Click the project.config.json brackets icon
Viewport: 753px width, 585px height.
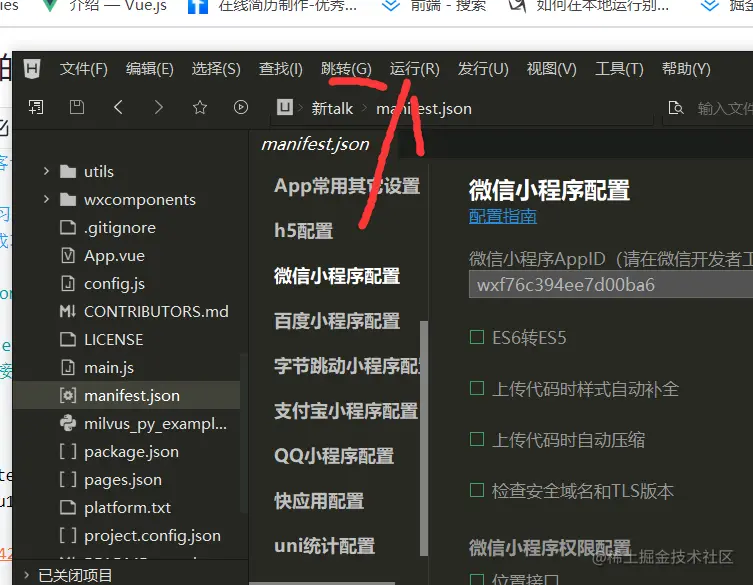(68, 535)
